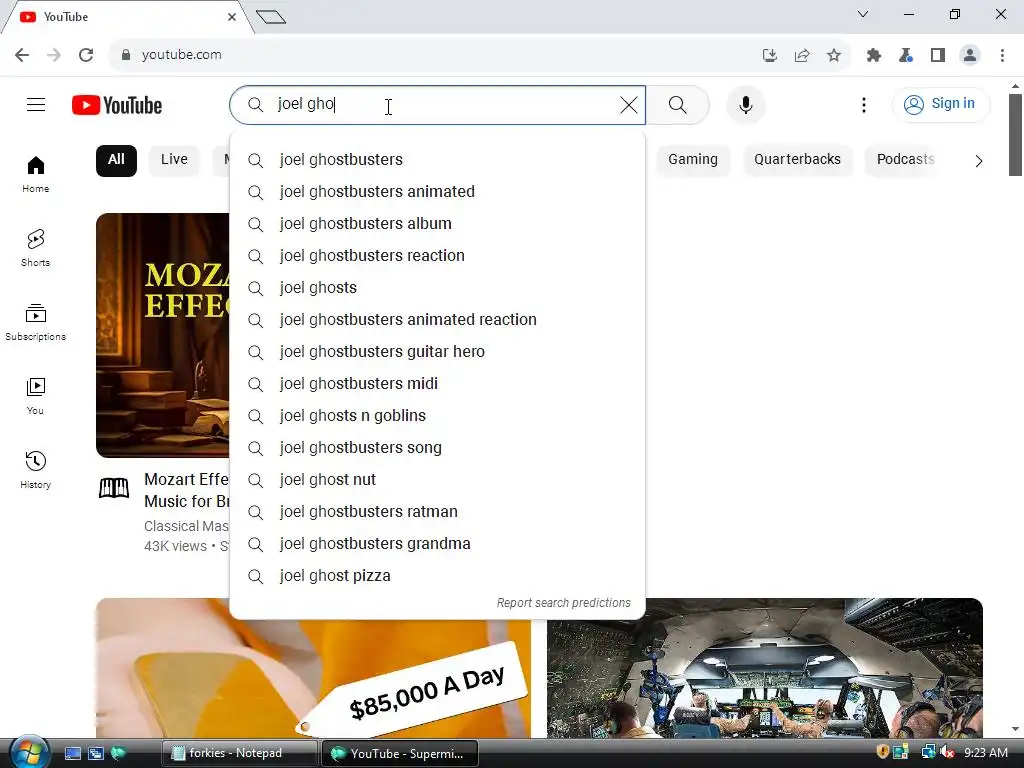
Task: Go forward with the browser forward arrow
Action: tap(54, 55)
